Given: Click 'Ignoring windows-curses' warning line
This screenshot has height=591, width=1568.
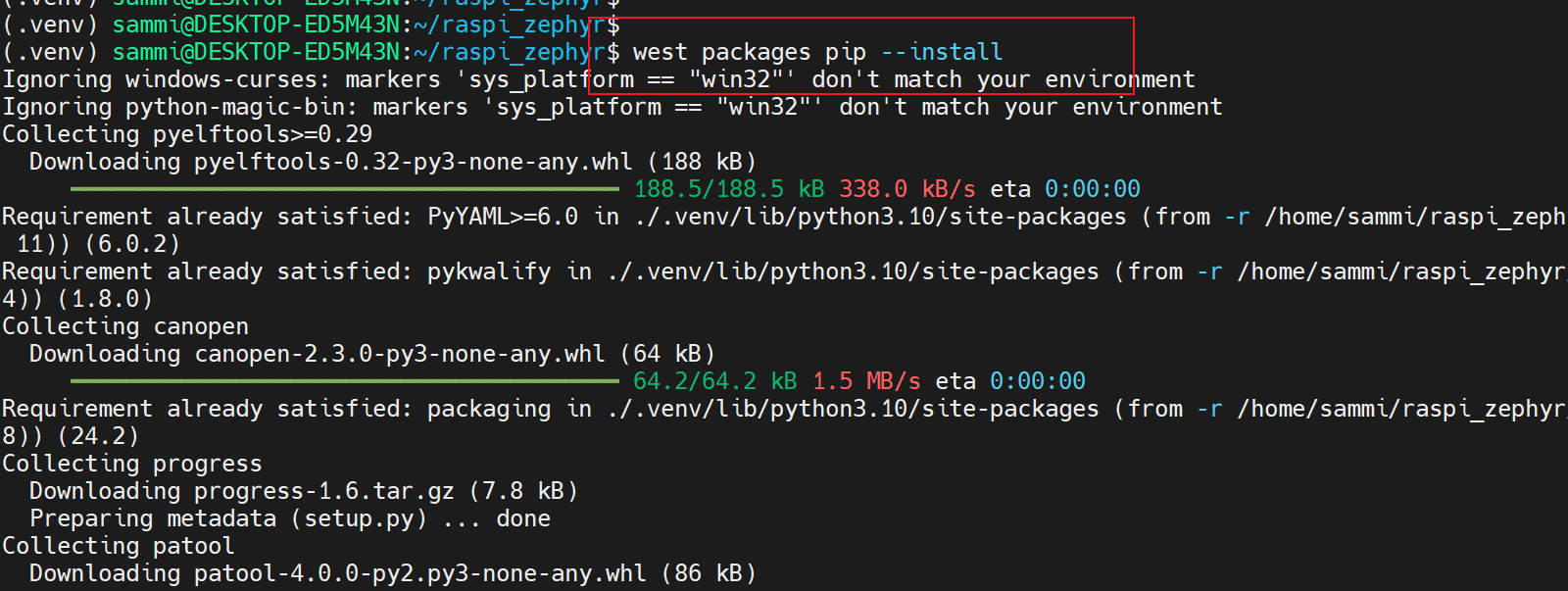Looking at the screenshot, I should pos(599,79).
